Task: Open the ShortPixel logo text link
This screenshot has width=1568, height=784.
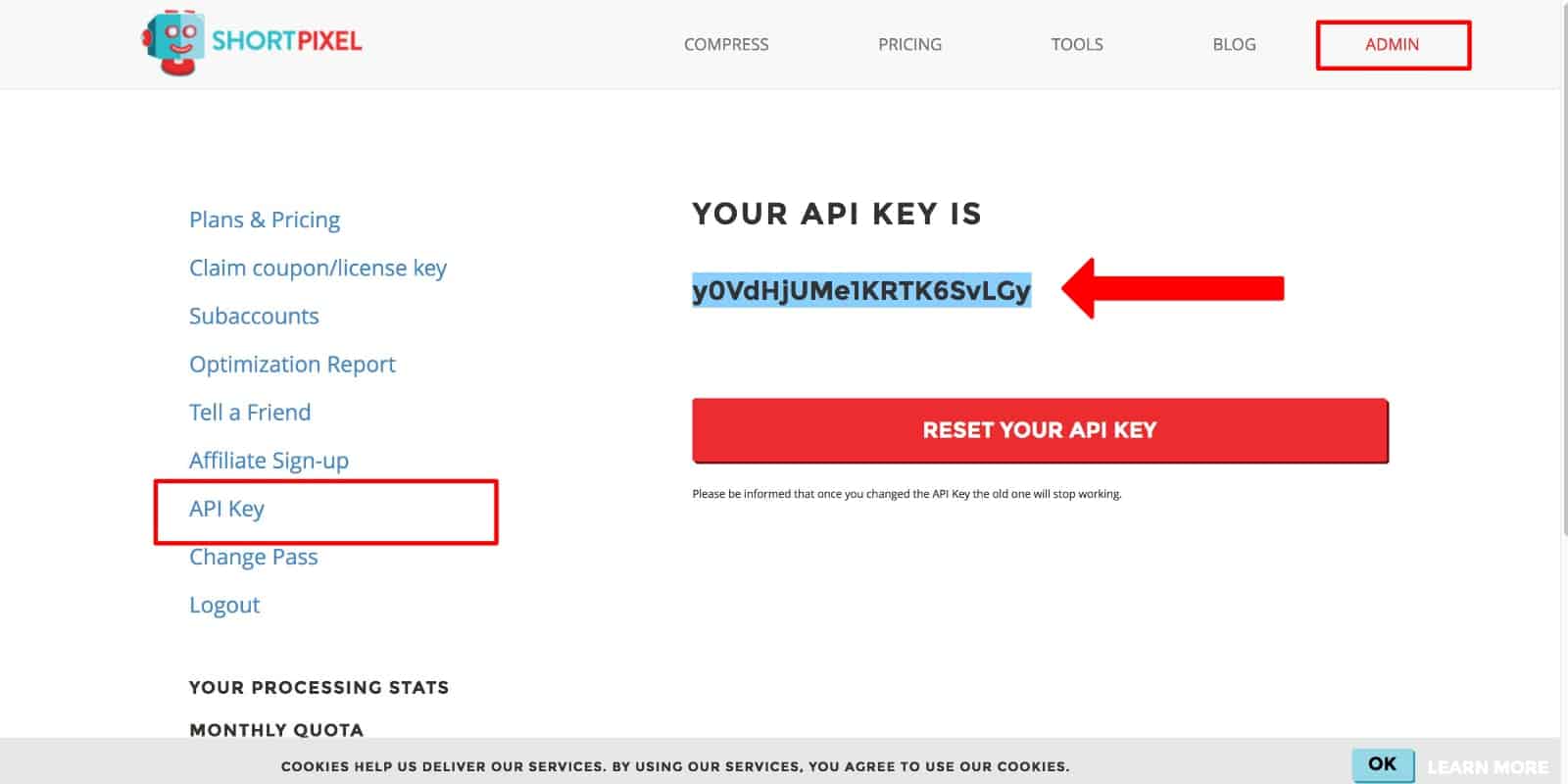Action: click(x=286, y=41)
